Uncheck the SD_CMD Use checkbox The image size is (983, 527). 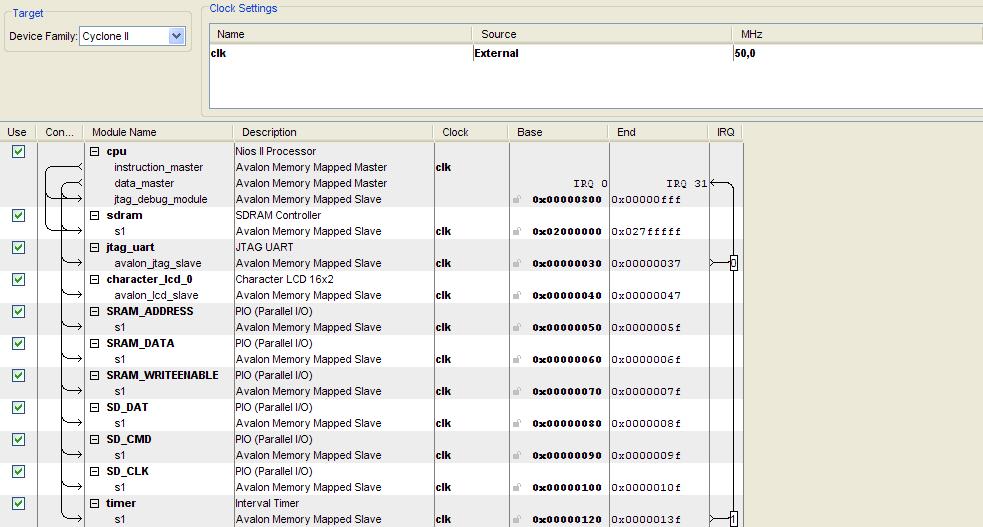pyautogui.click(x=19, y=439)
